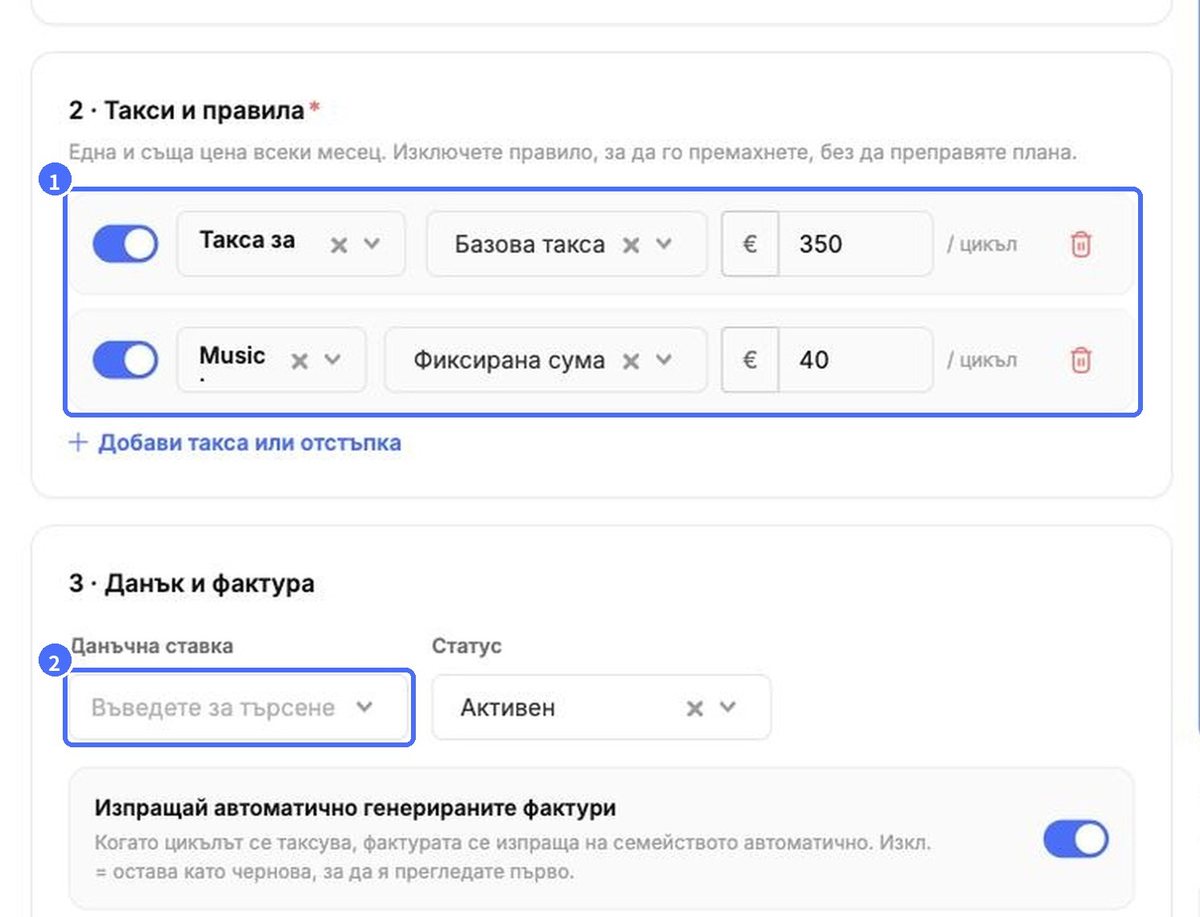Image resolution: width=1200 pixels, height=917 pixels.
Task: Click the euro symbol before 350
Action: click(750, 244)
